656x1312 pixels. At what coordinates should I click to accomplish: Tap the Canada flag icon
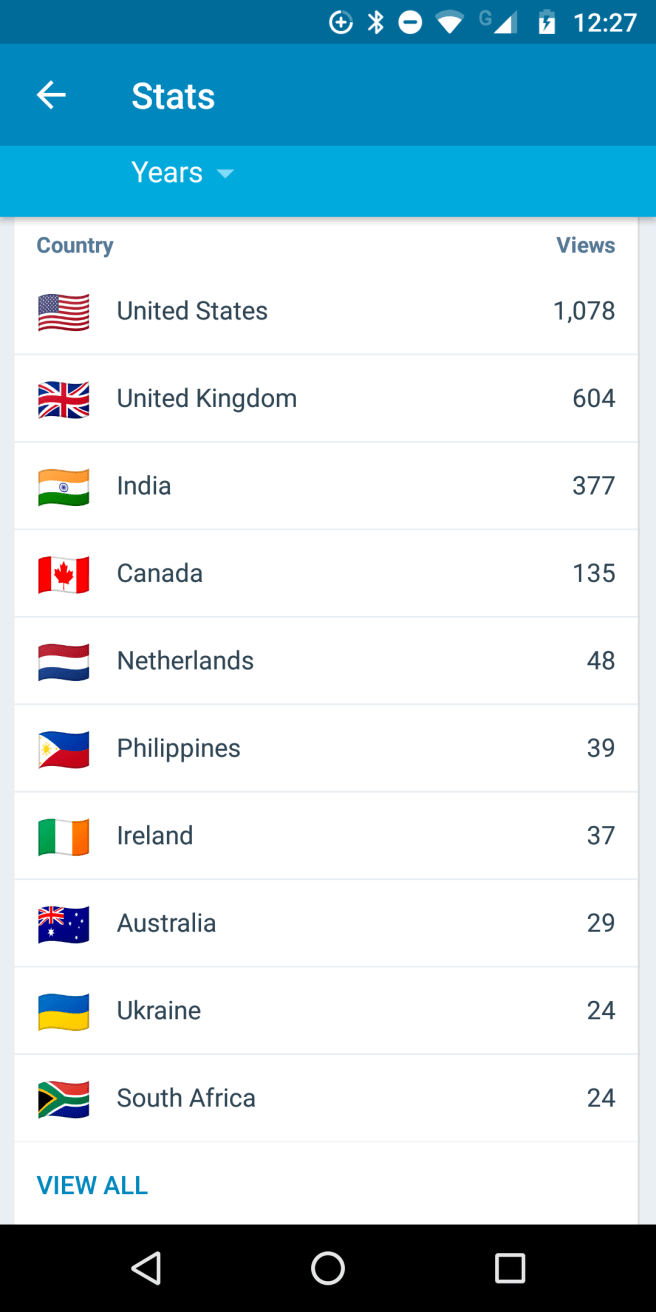point(64,574)
